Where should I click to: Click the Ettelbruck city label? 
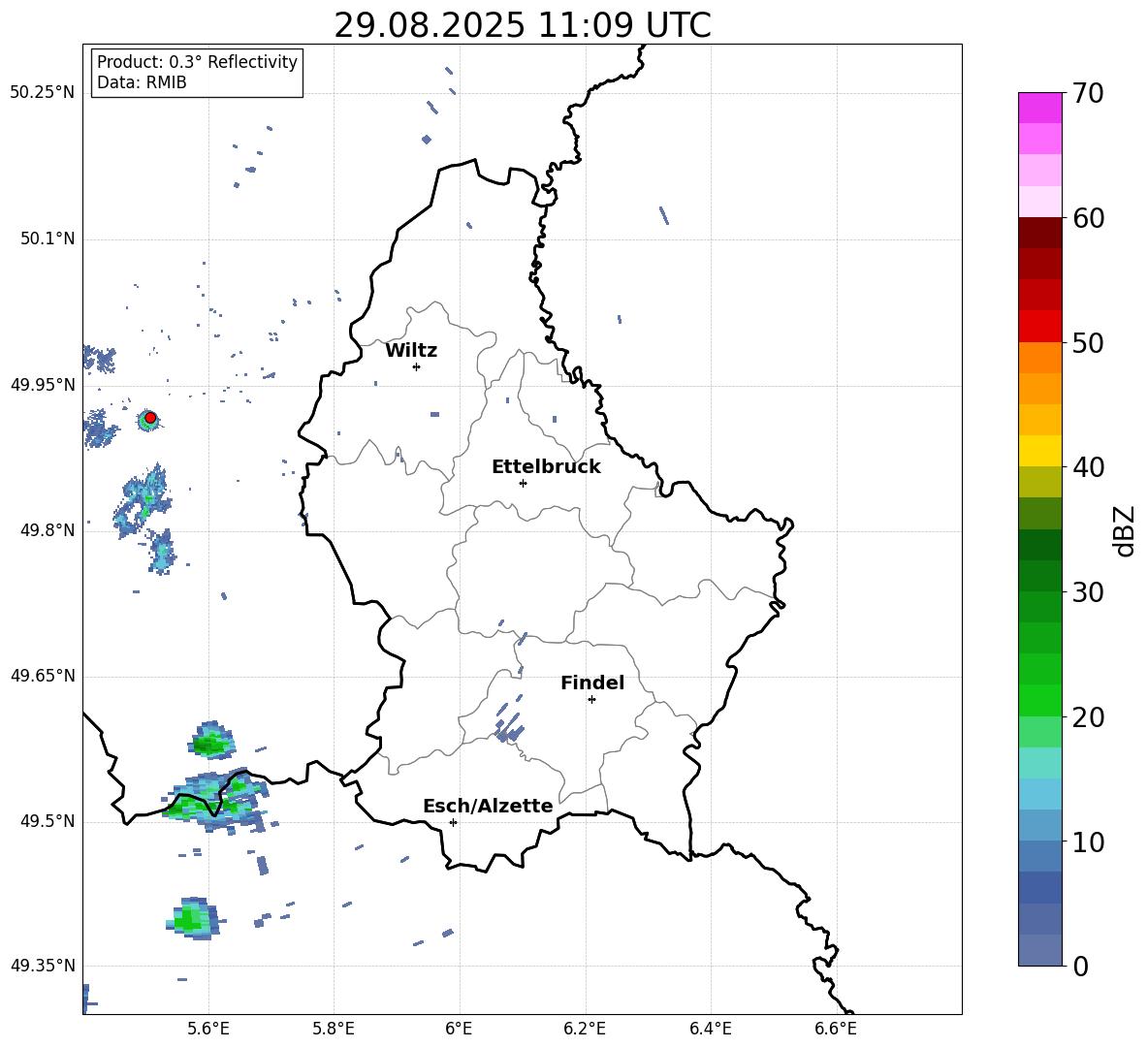pos(546,467)
